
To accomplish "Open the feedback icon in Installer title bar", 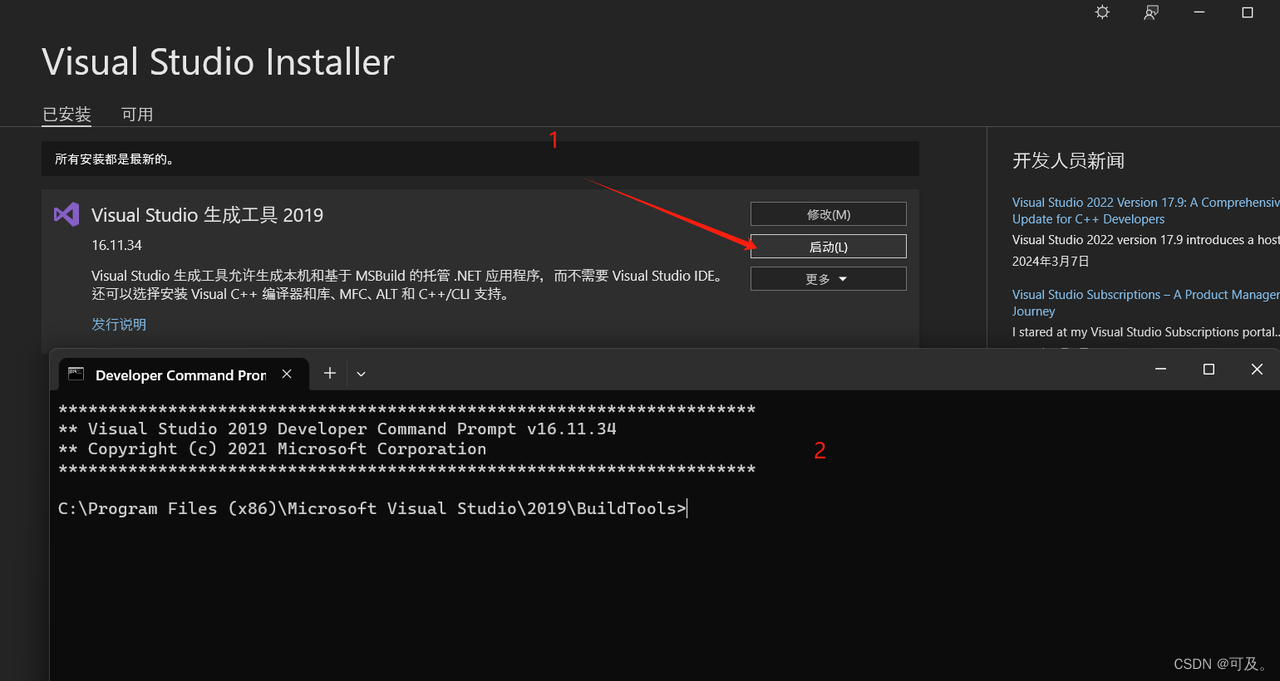I will tap(1151, 12).
